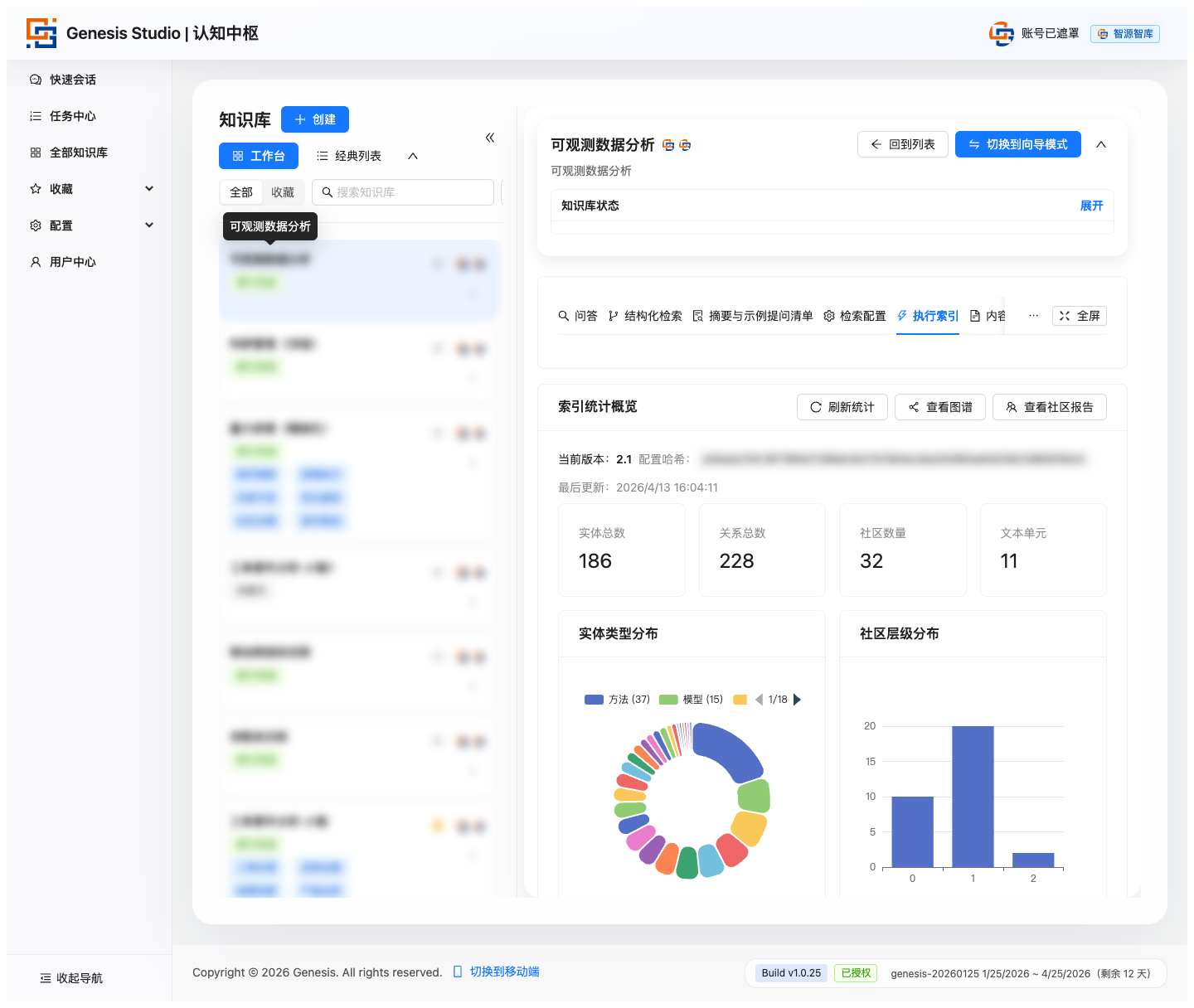Screen dimensions: 1194x1008
Task: Switch to 工作台 view
Action: 259,156
